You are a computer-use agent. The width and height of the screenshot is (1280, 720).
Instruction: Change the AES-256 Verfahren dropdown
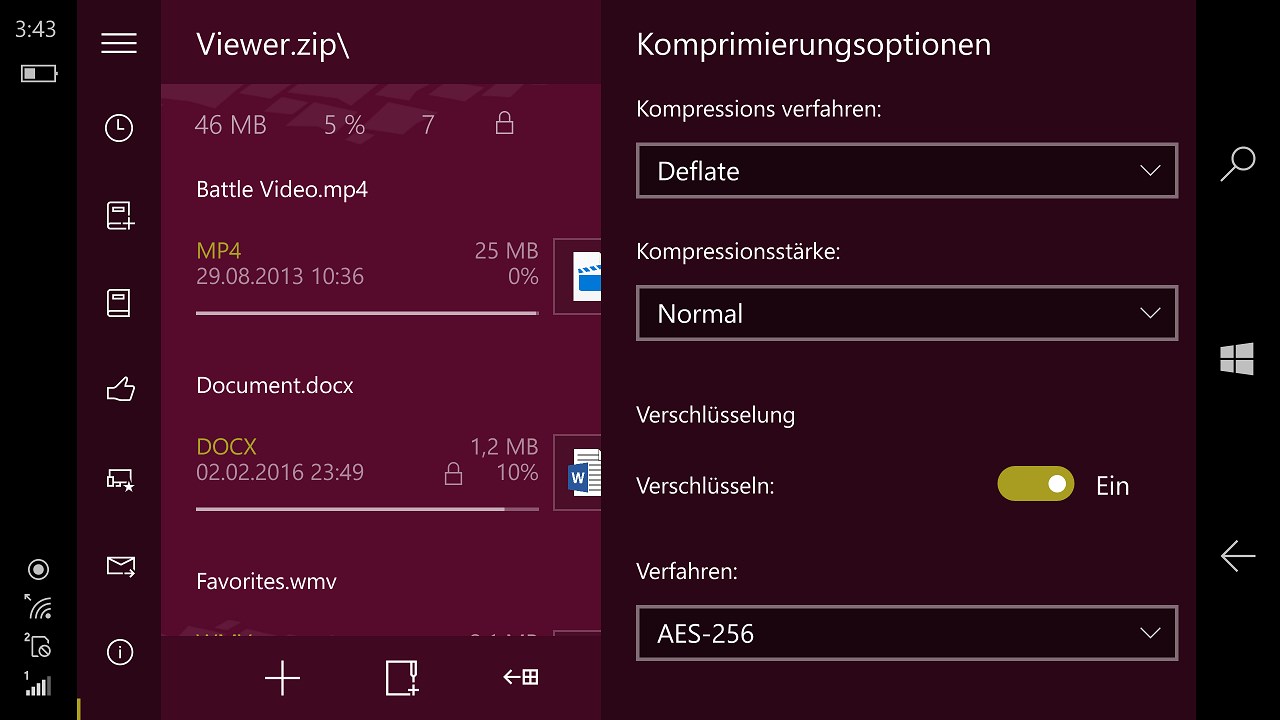coord(906,632)
